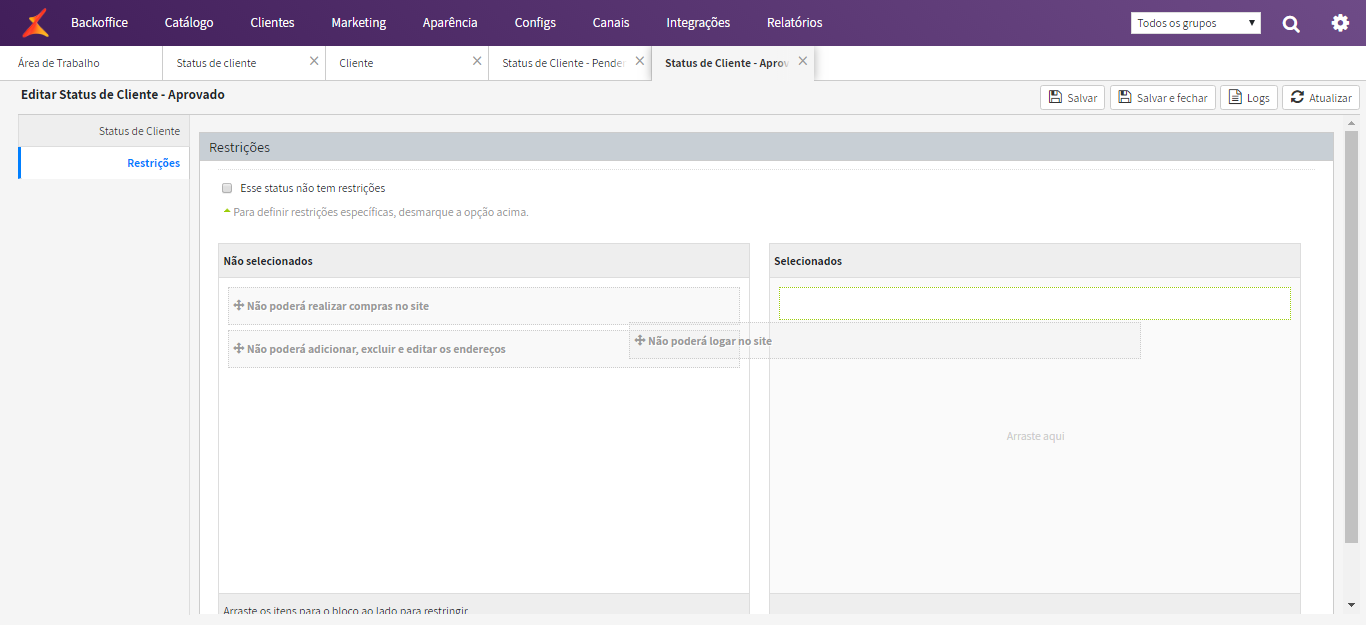Click the 'Salvar e fechar' button
The image size is (1366, 625).
(1163, 97)
